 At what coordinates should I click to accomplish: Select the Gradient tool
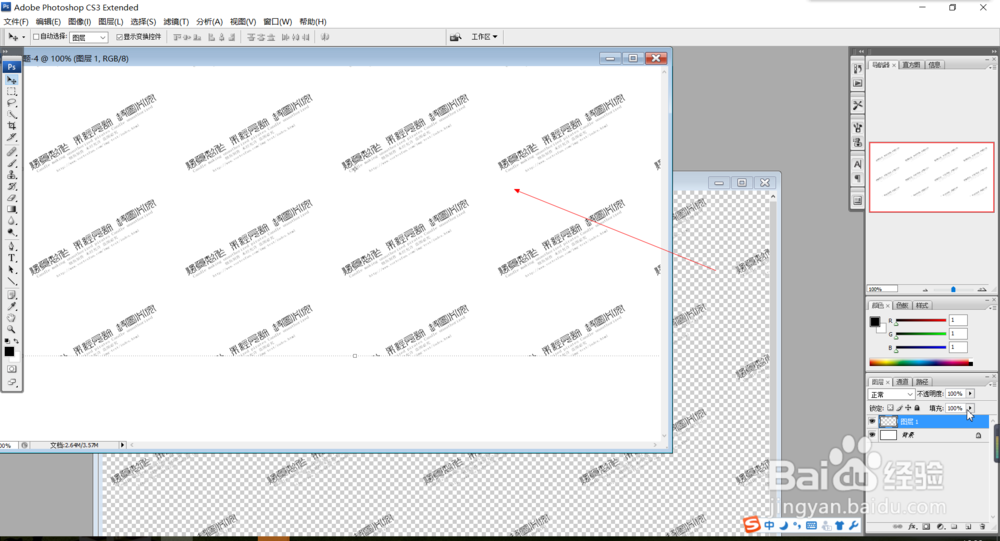coord(11,209)
